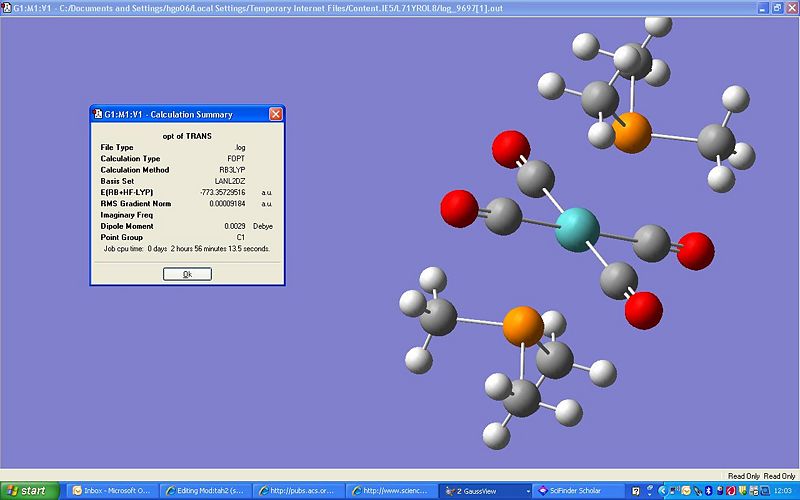Switch to the Editing Mod:tah2 browser window

(x=206, y=491)
